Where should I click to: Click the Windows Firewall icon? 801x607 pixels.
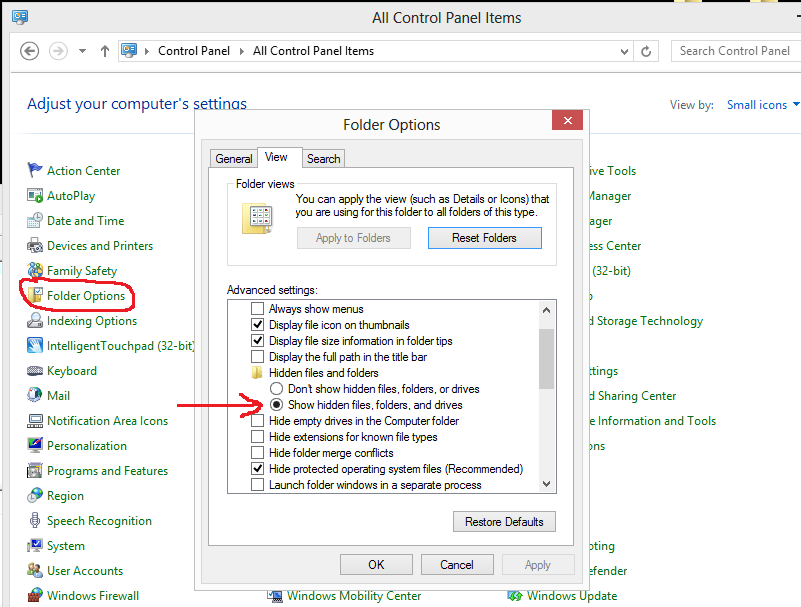coord(36,596)
